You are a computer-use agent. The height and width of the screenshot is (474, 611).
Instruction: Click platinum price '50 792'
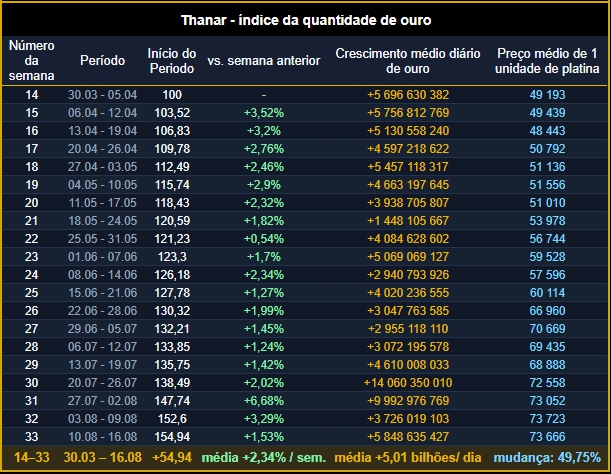[x=547, y=149]
